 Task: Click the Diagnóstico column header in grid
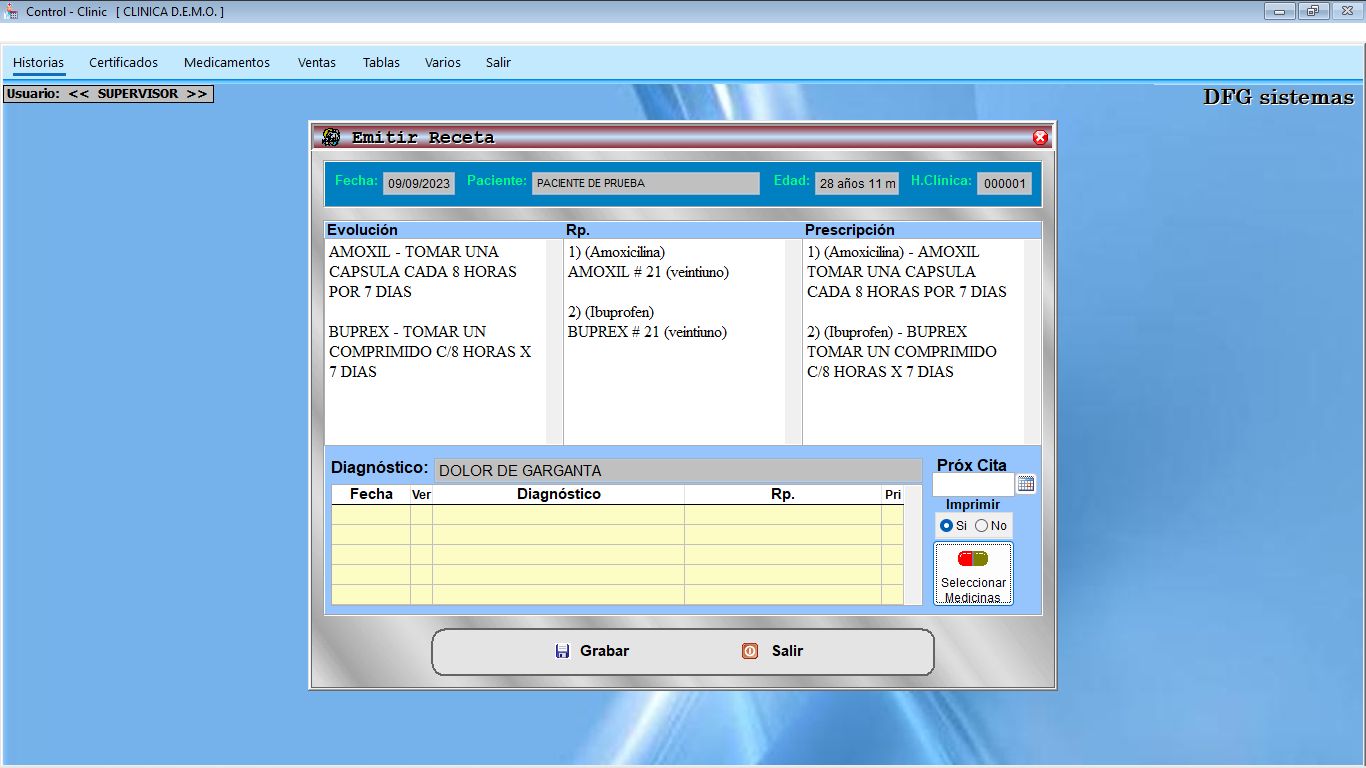[558, 495]
